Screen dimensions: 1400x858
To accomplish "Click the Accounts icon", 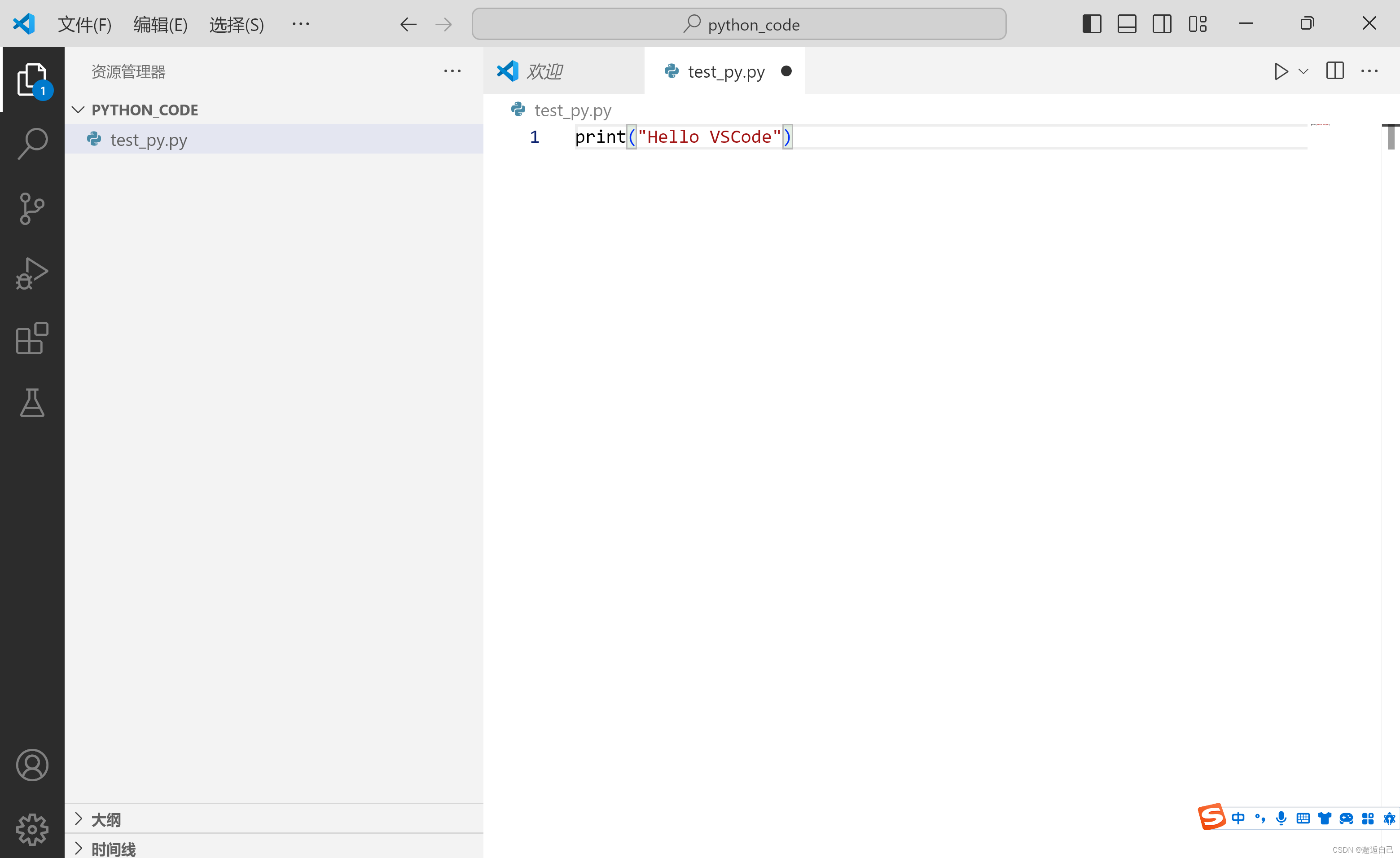I will coord(32,765).
